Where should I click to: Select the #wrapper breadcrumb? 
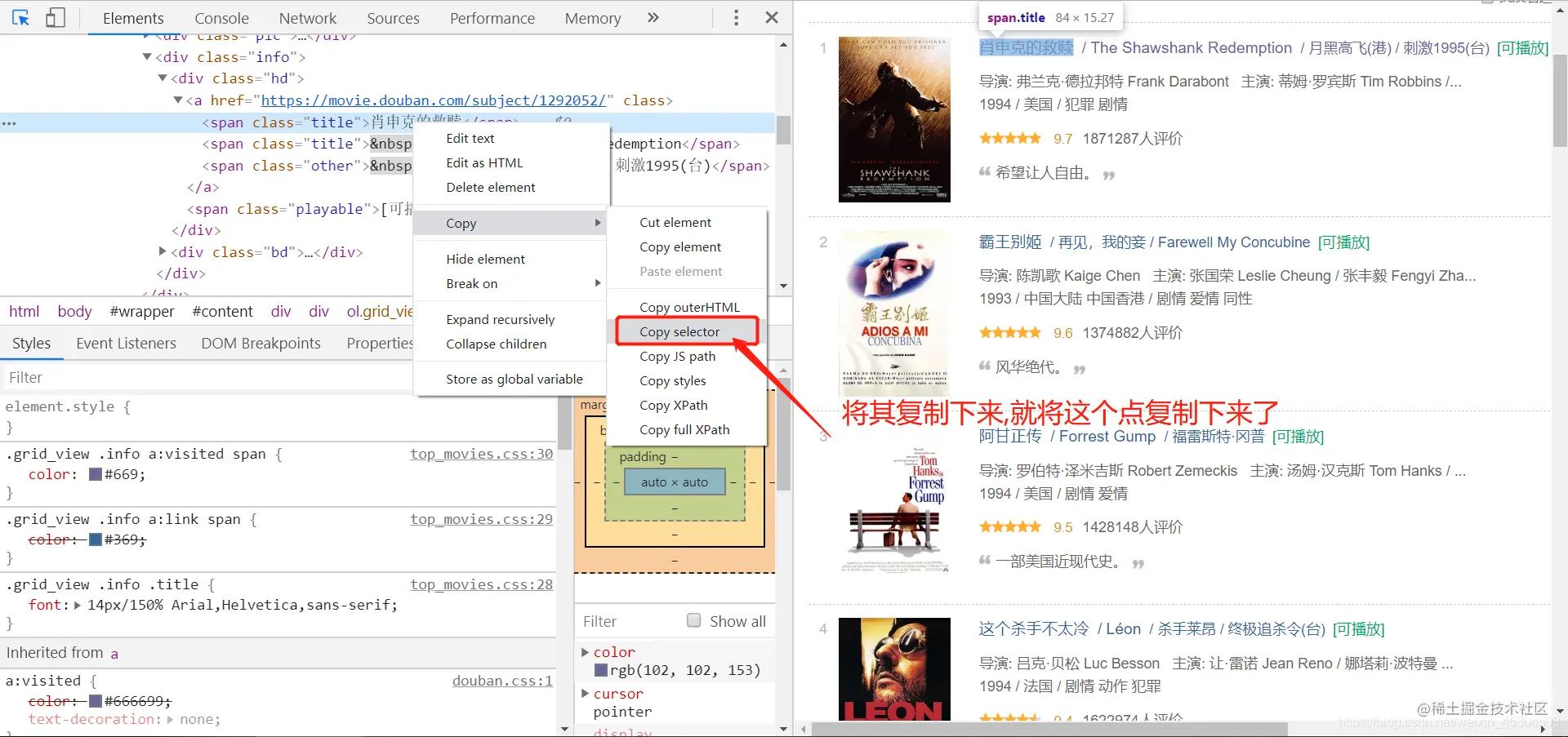142,311
